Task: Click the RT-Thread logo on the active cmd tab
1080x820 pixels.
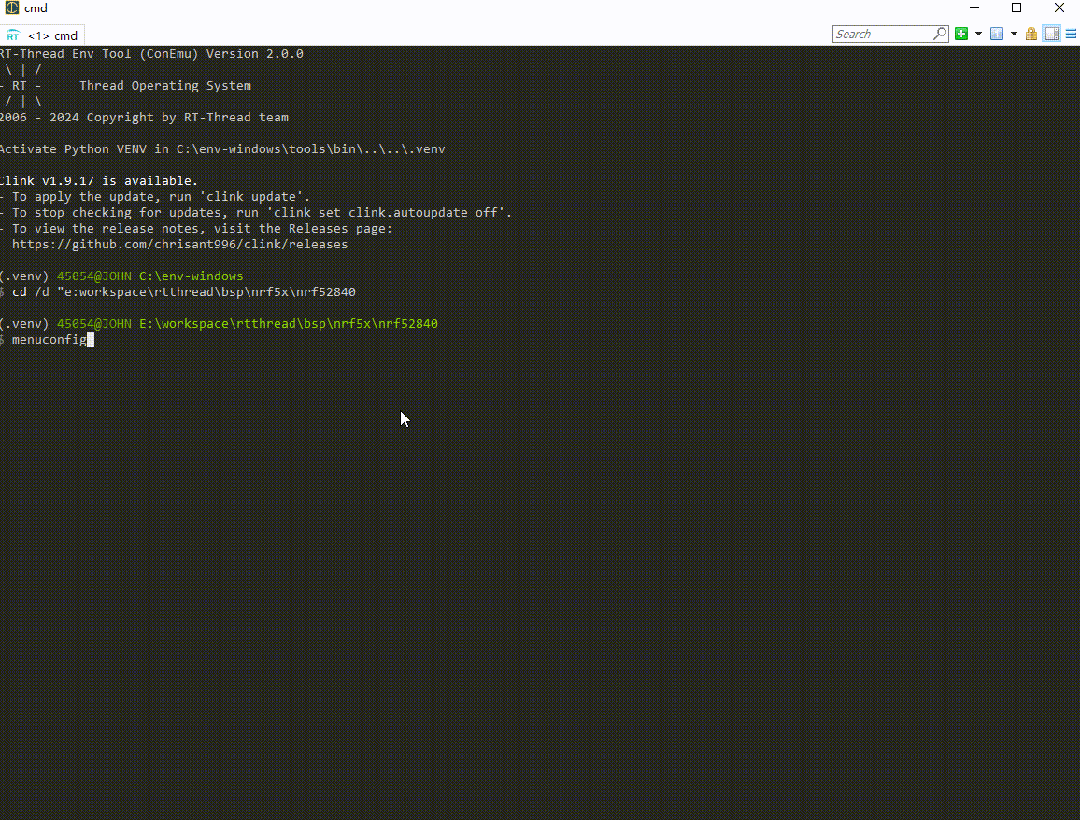Action: (x=14, y=33)
